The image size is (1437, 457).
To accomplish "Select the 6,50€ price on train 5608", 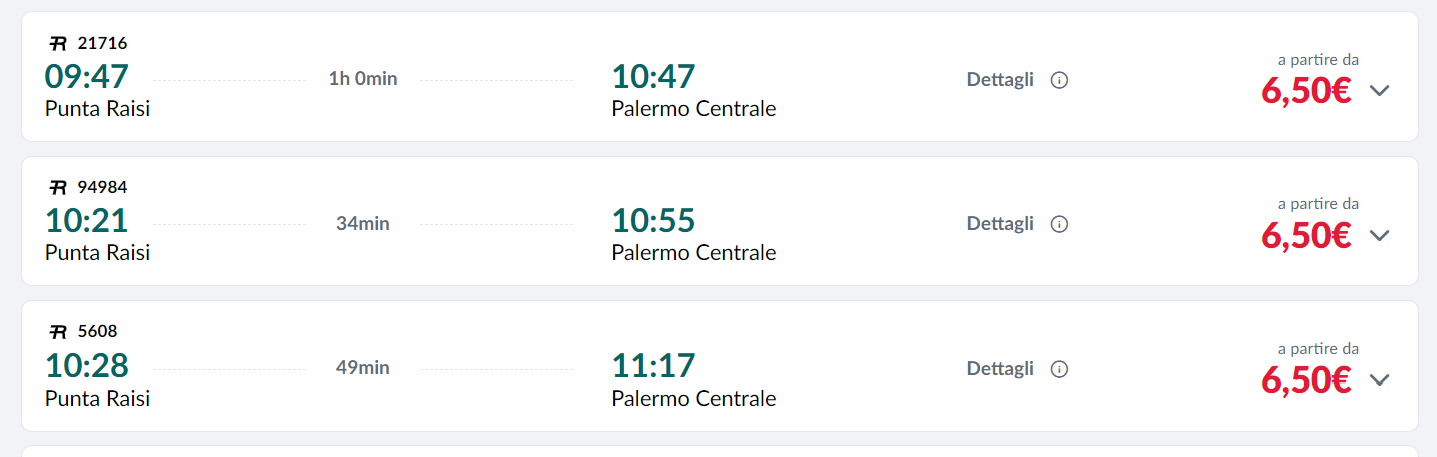I will pyautogui.click(x=1306, y=379).
